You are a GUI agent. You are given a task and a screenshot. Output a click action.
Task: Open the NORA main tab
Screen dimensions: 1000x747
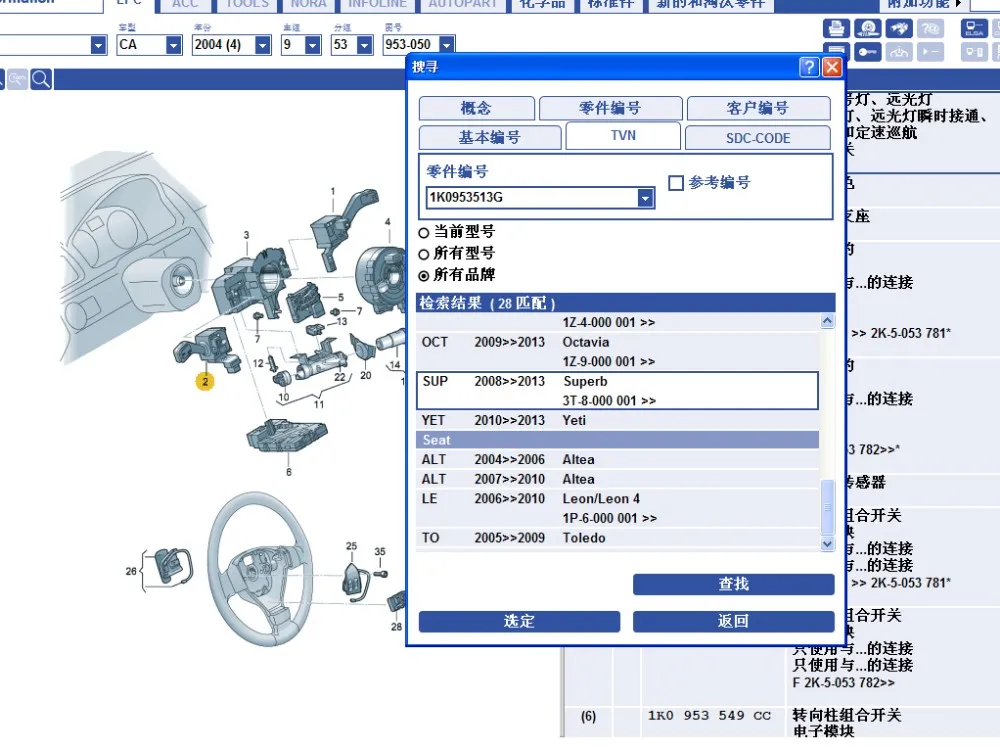point(309,5)
